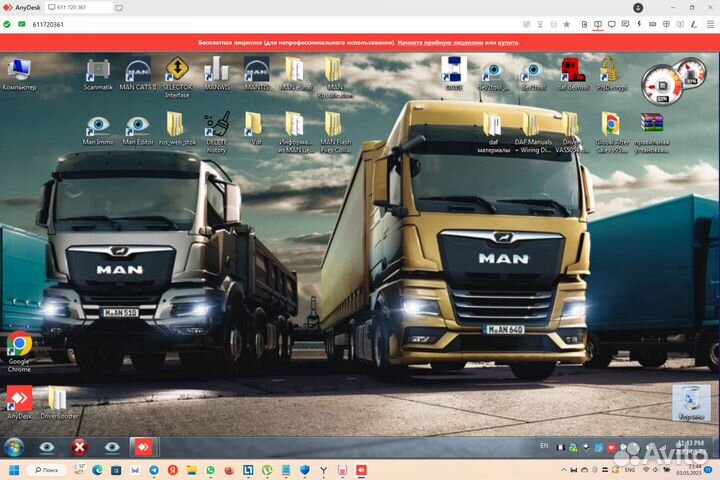The width and height of the screenshot is (720, 480).
Task: Click the remote Windows 7 Start orb
Action: point(14,447)
